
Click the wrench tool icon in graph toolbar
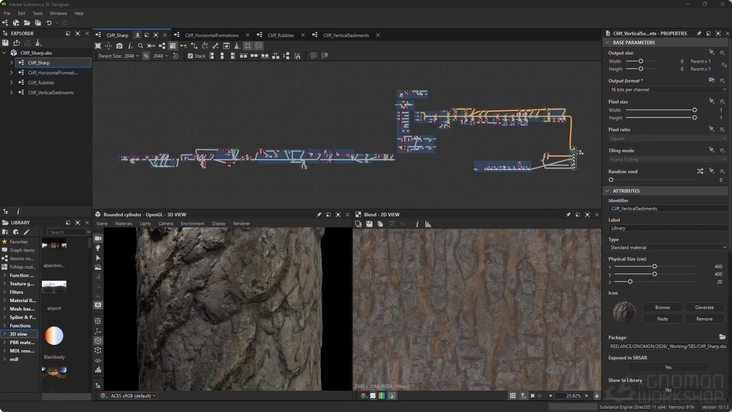(x=215, y=46)
